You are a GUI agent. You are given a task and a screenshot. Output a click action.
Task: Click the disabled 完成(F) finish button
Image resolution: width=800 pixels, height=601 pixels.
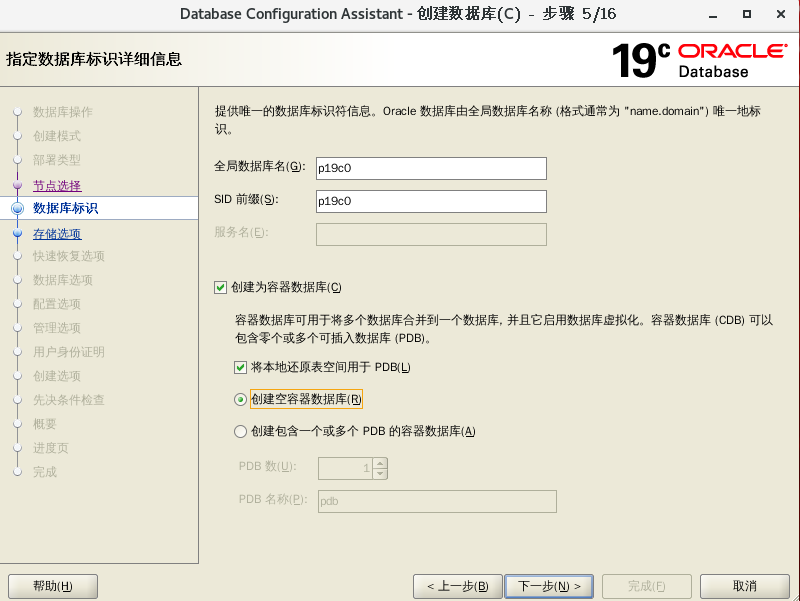646,586
